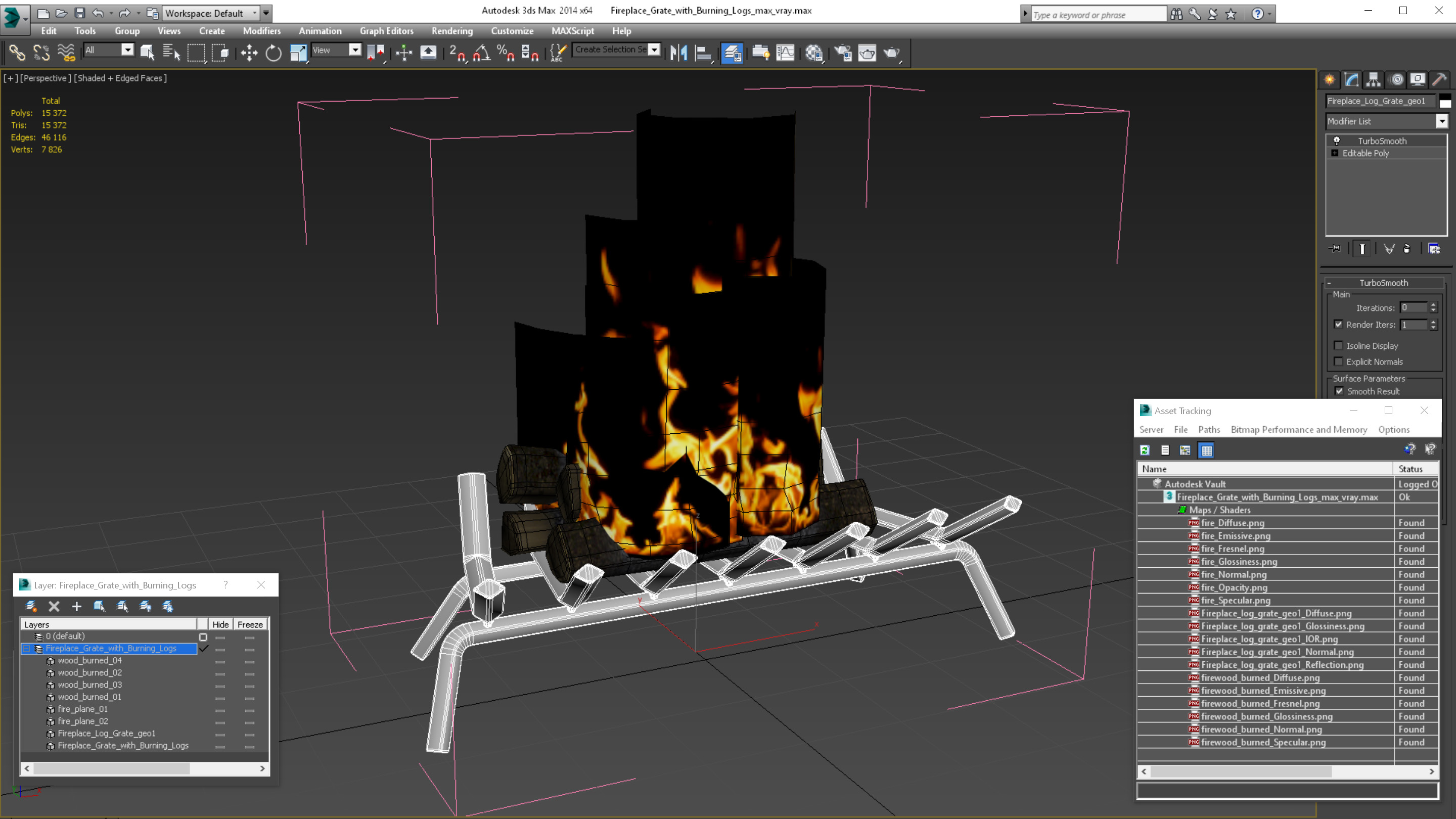Screen dimensions: 1456x819
Task: Click the Mirror tool icon
Action: pyautogui.click(x=678, y=53)
